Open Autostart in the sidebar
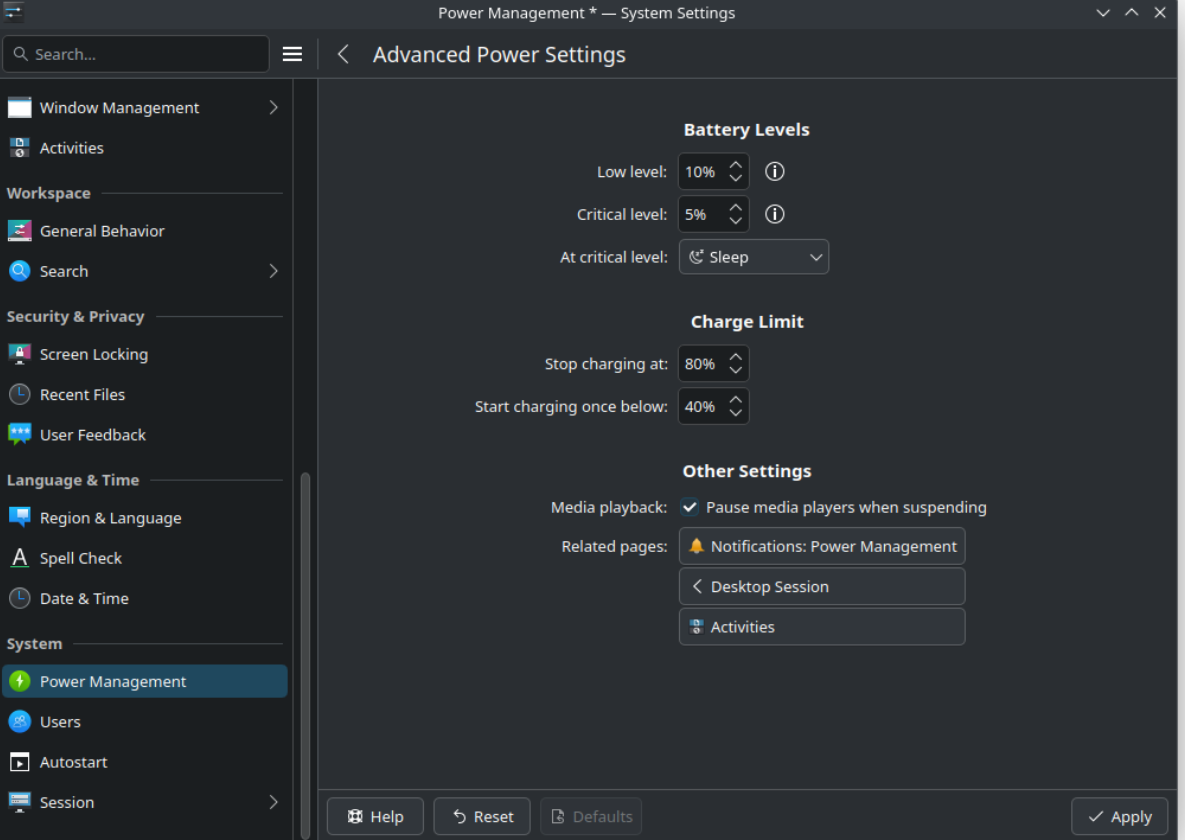This screenshot has height=840, width=1185. point(73,762)
